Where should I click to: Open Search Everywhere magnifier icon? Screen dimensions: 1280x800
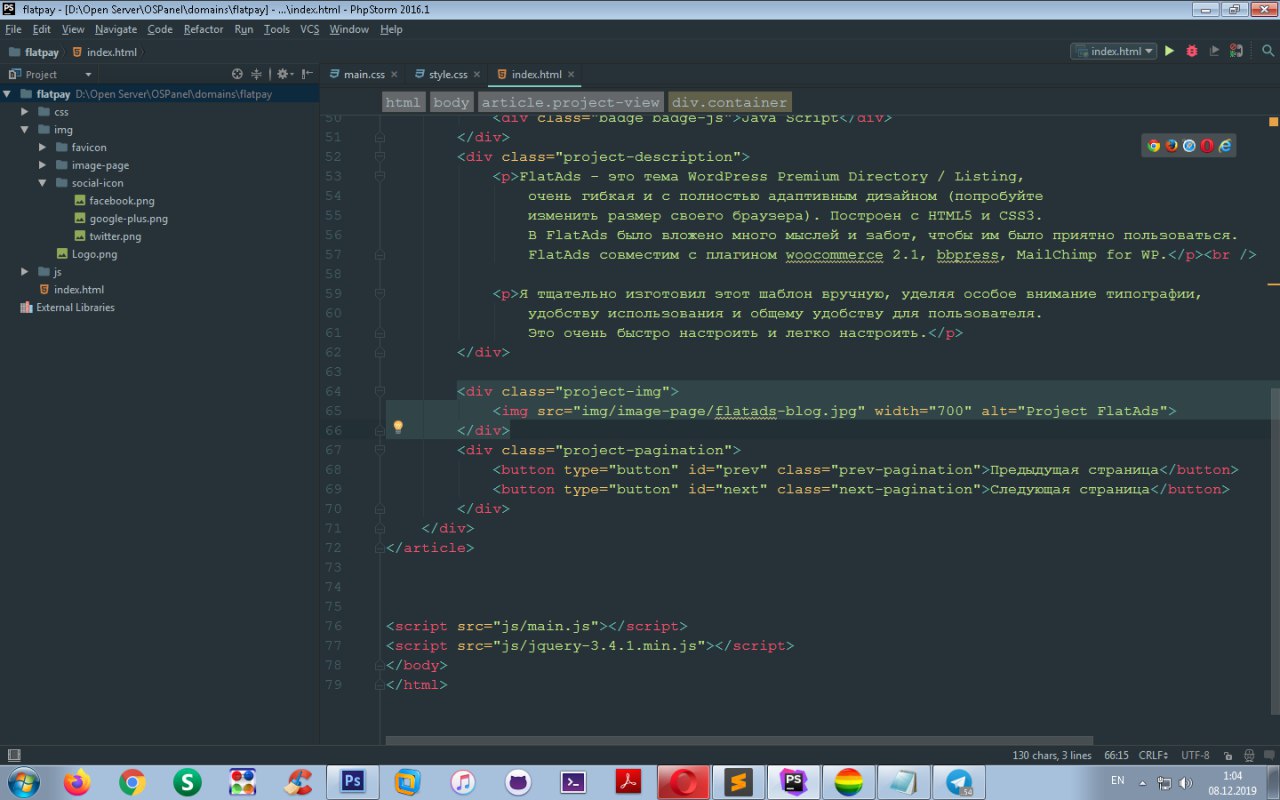(1267, 51)
